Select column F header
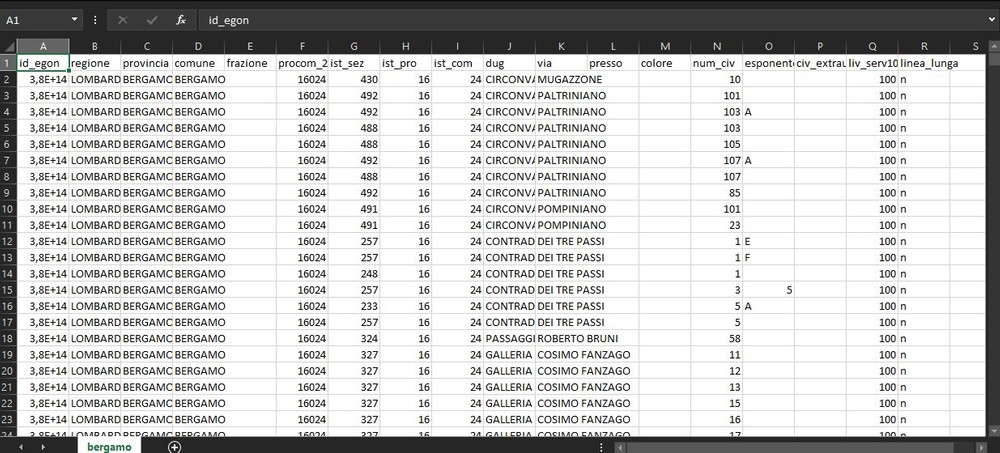Screen dimensions: 1000x453 click(302, 46)
